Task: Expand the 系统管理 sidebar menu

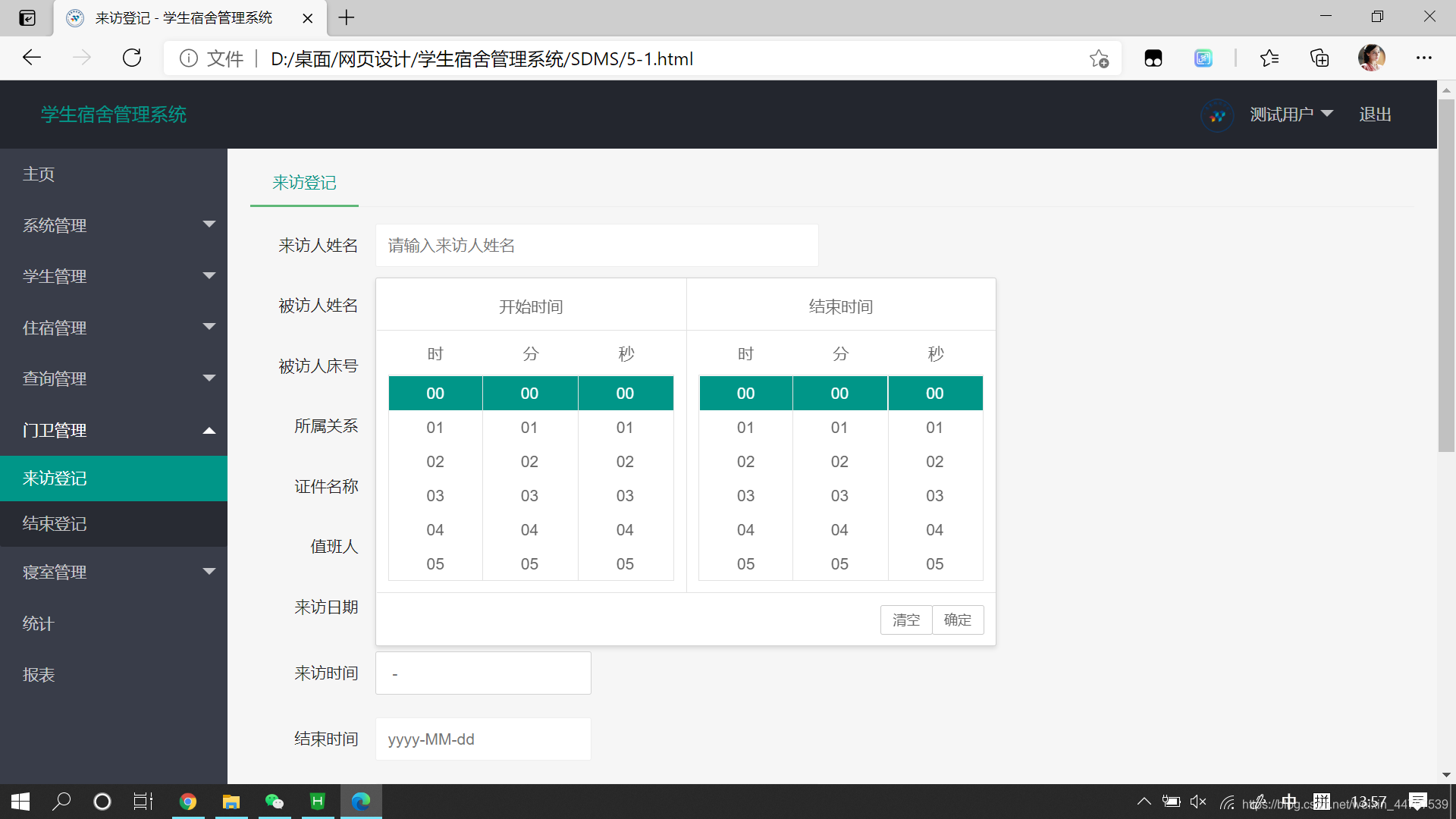Action: point(114,225)
